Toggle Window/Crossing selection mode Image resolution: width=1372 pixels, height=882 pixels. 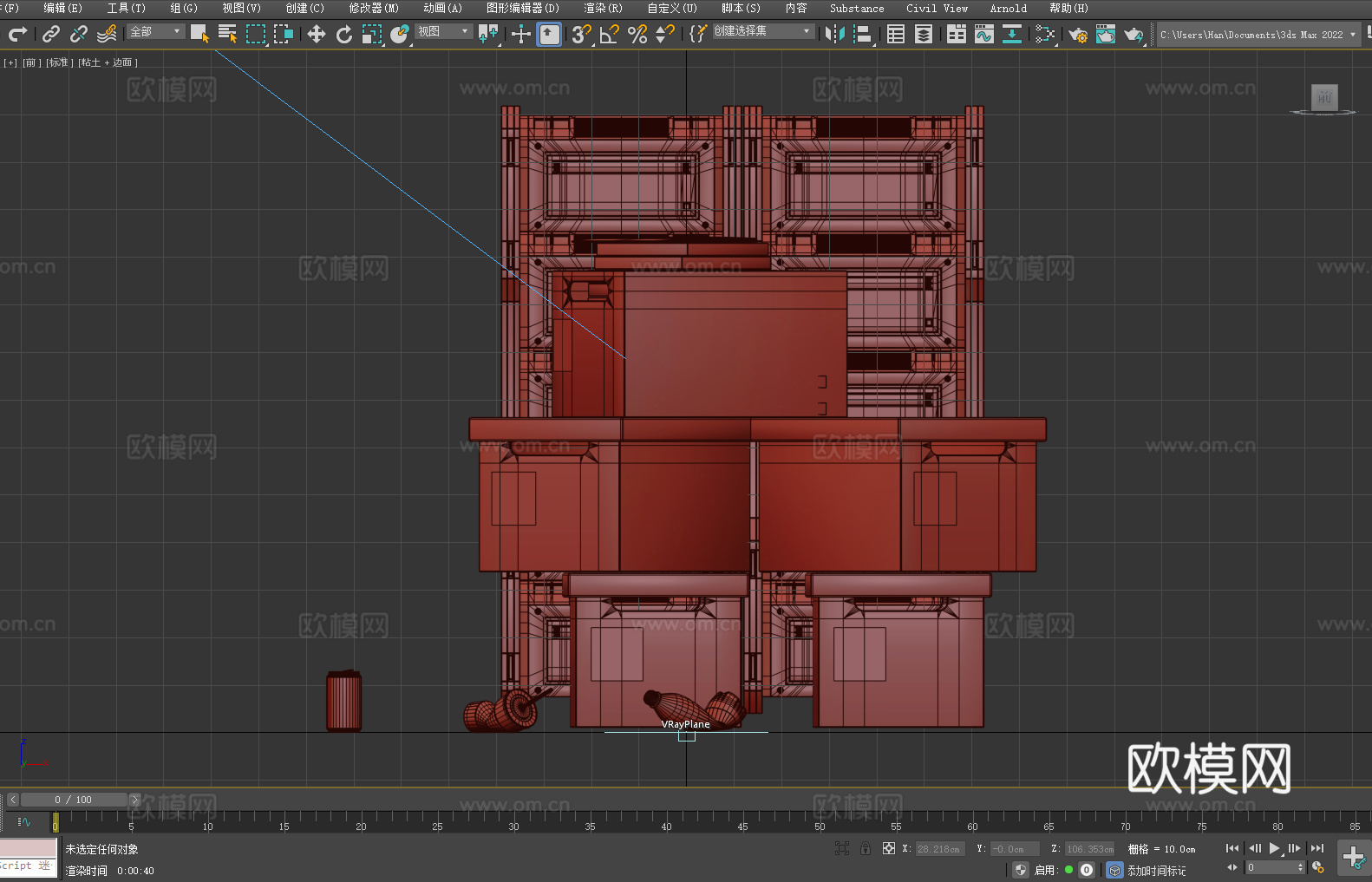click(283, 34)
